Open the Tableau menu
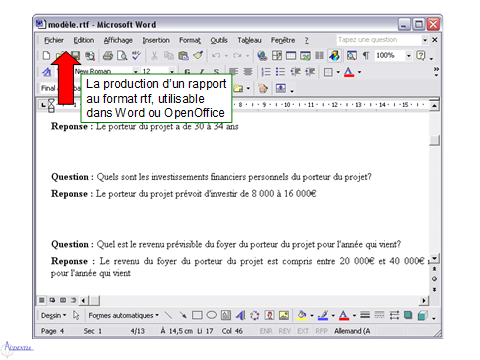The image size is (480, 360). pos(249,40)
